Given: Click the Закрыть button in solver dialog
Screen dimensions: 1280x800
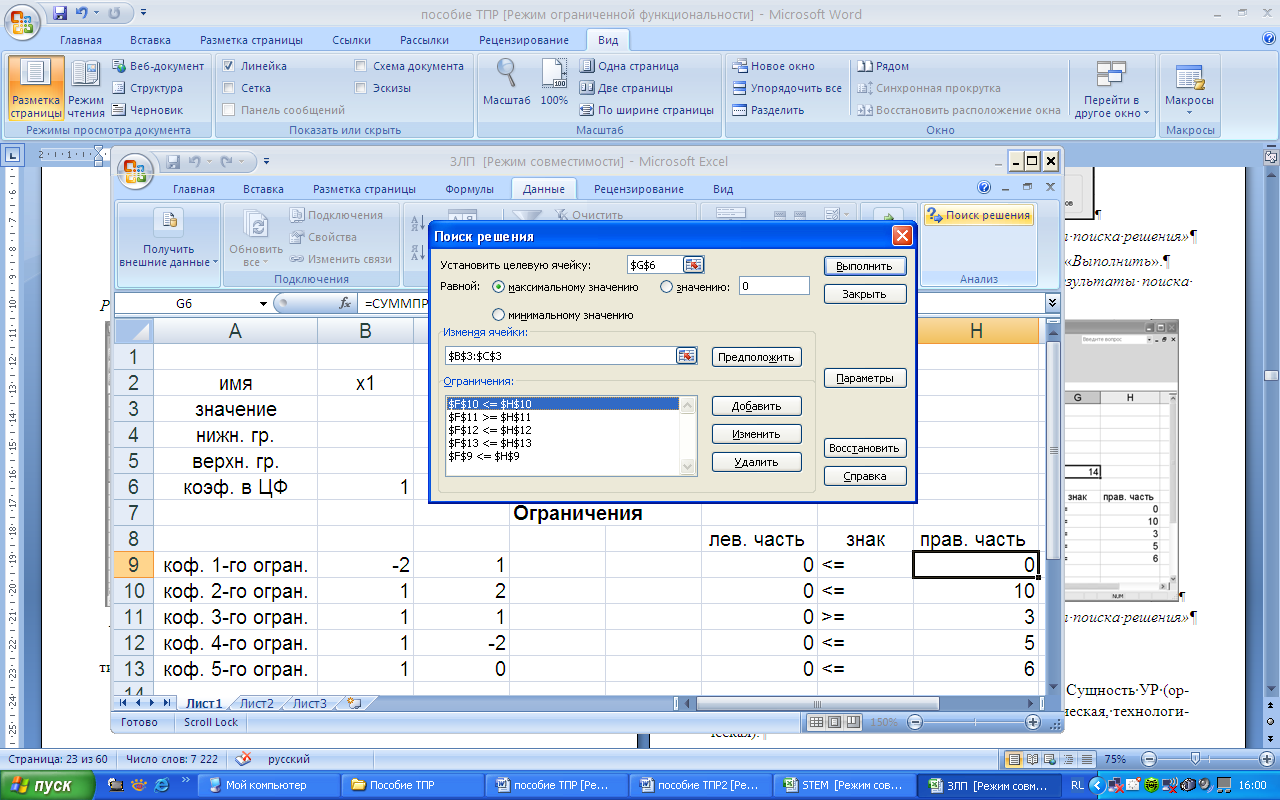Looking at the screenshot, I should tap(865, 294).
